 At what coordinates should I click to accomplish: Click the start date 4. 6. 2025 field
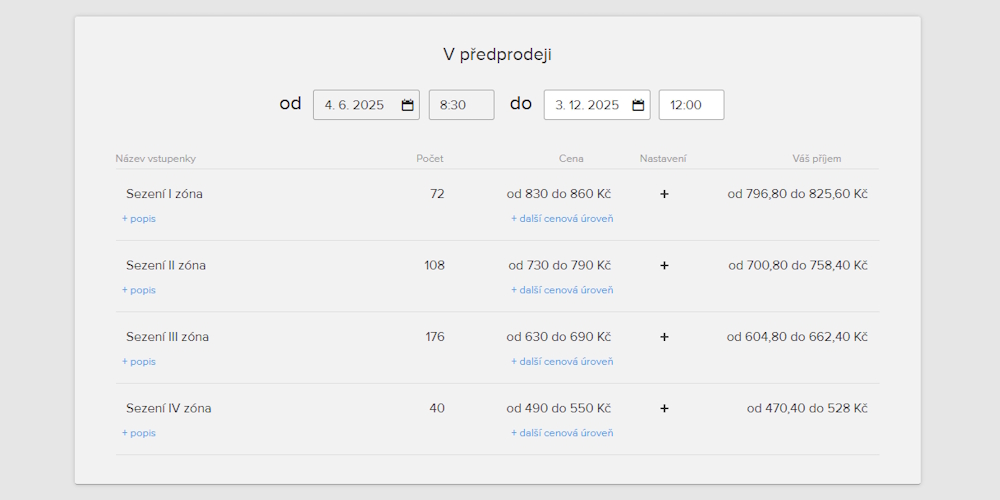(355, 105)
